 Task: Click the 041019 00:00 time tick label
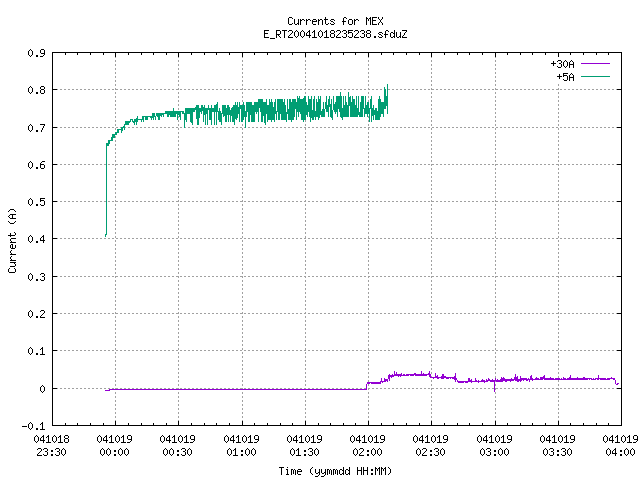click(115, 446)
